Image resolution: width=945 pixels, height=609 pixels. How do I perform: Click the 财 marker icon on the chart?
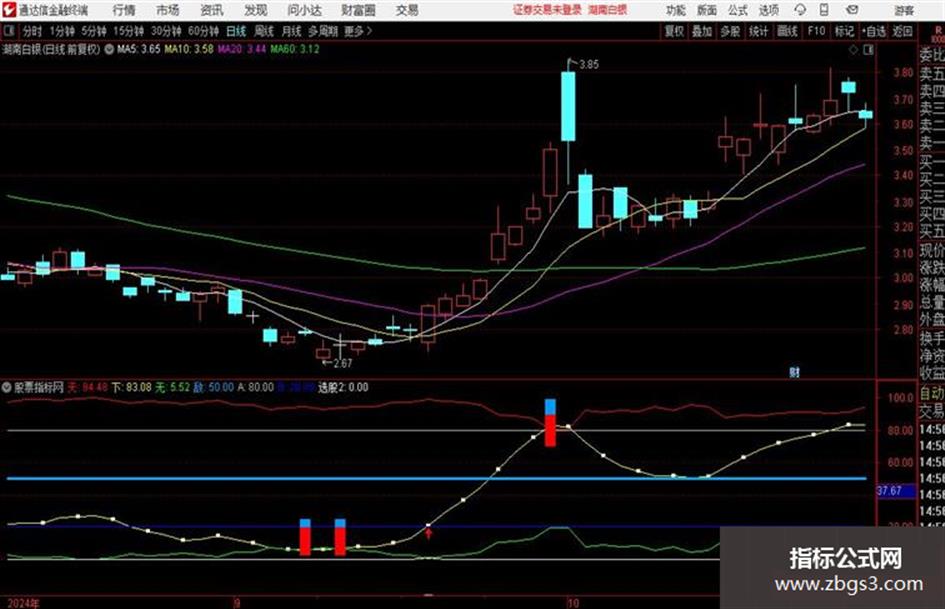[794, 372]
